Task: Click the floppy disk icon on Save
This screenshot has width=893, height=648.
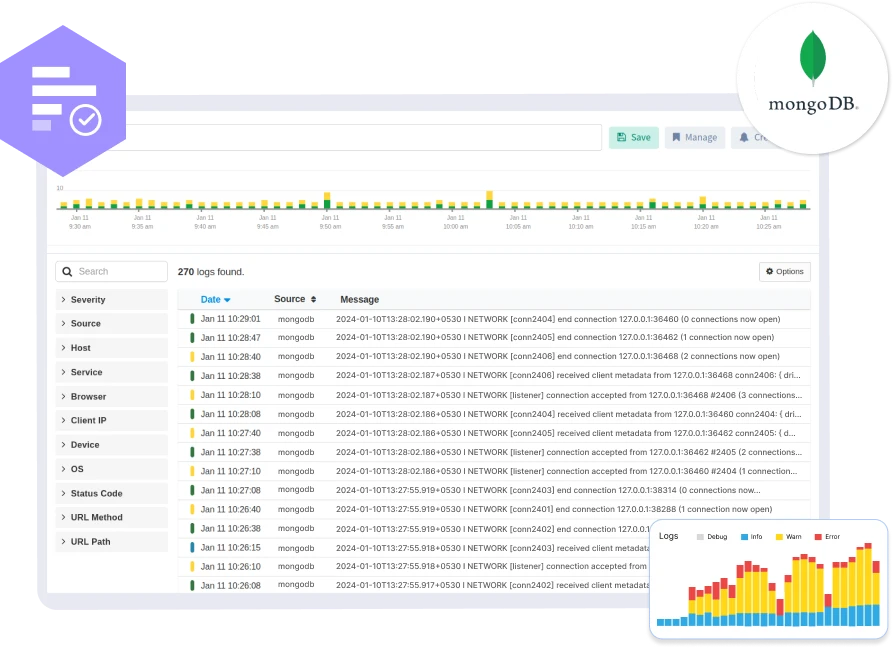Action: coord(621,137)
